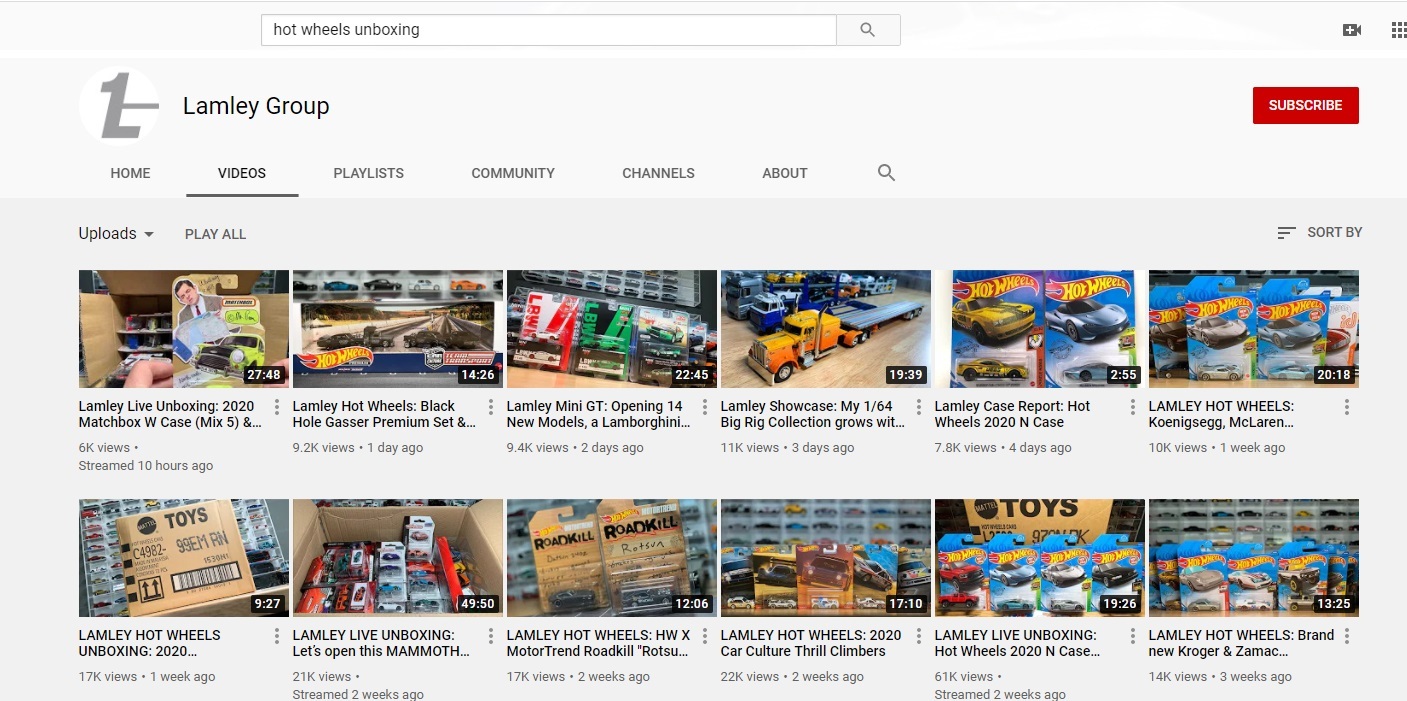Viewport: 1407px width, 701px height.
Task: Play the Black Hole Gasser thumbnail (14:26)
Action: pos(398,329)
